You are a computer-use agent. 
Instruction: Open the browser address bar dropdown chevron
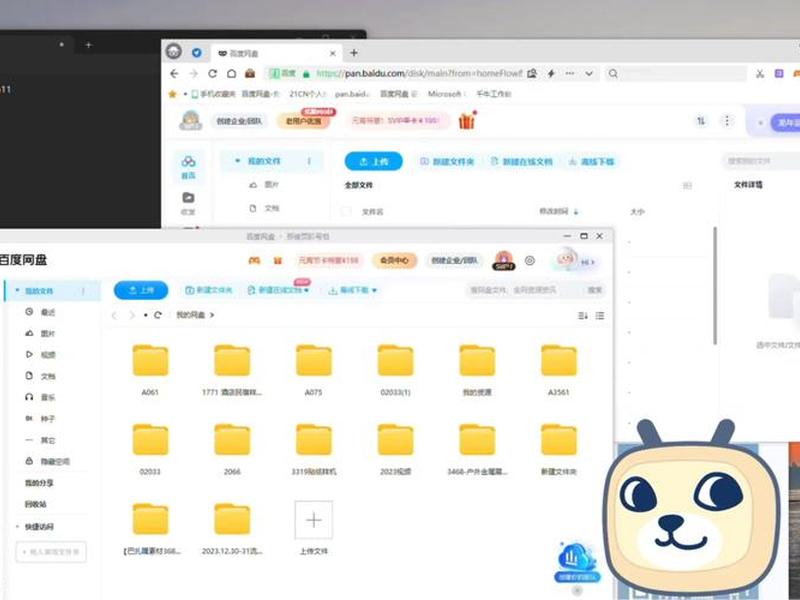(x=589, y=73)
